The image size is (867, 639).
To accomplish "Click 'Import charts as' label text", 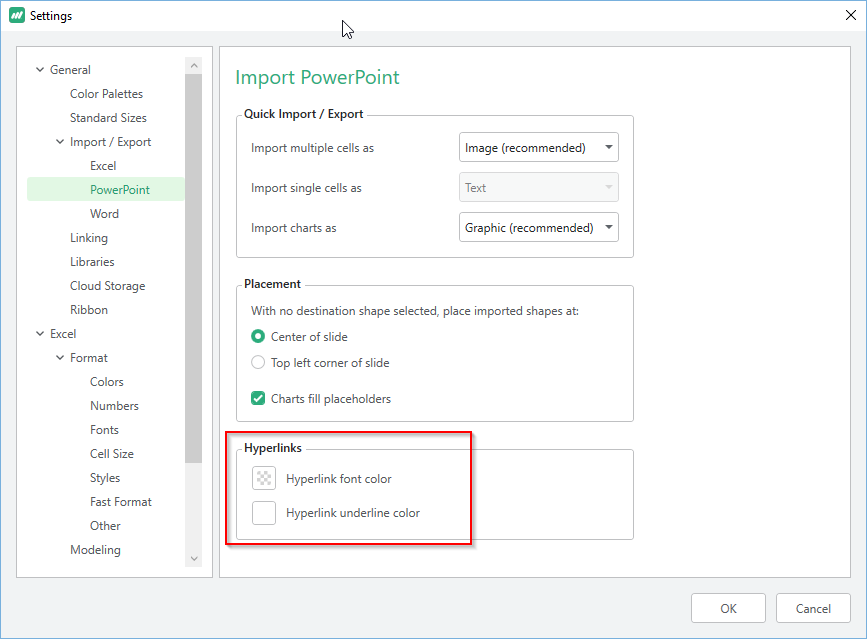I will pos(294,228).
